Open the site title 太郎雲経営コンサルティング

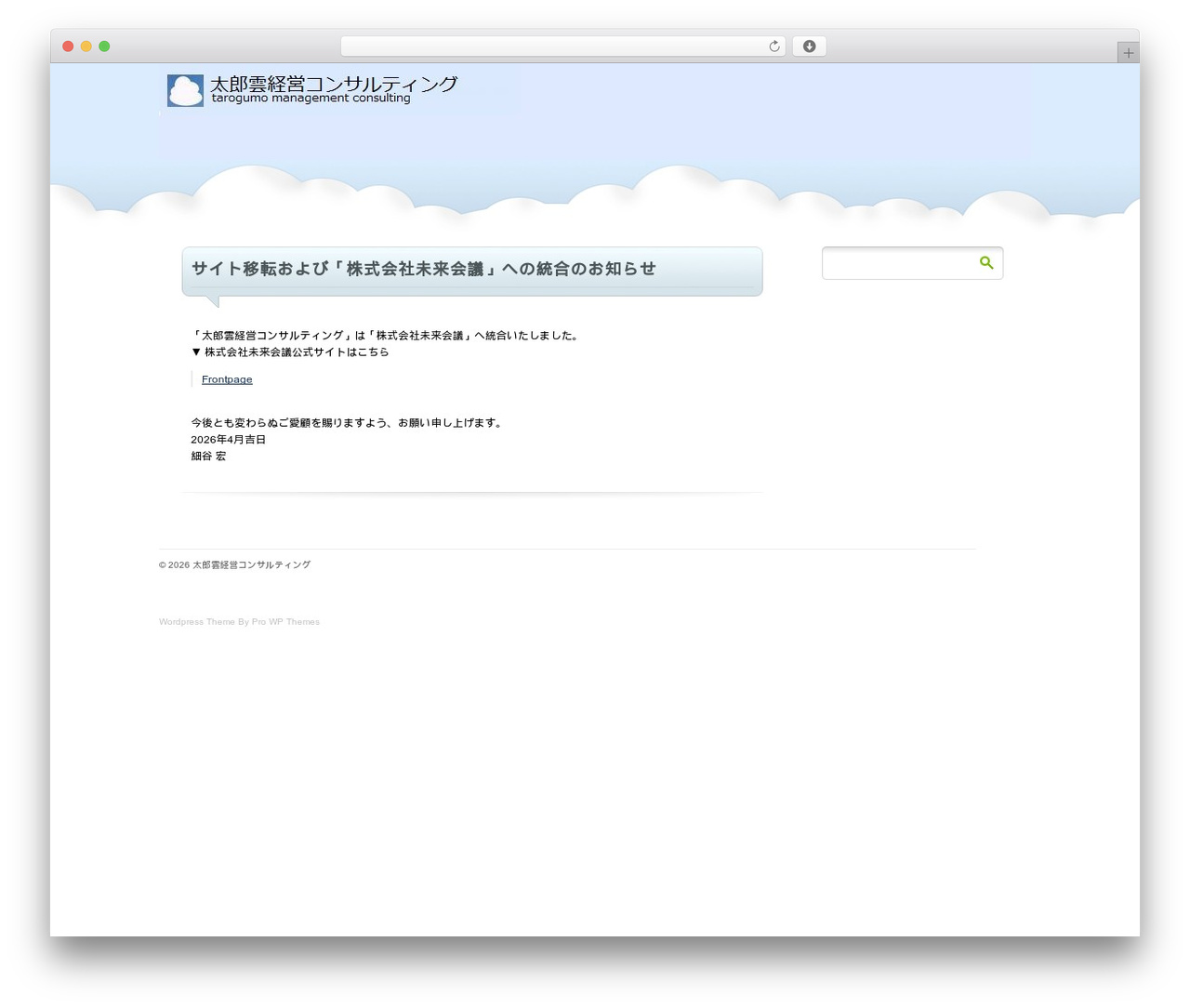click(x=334, y=84)
